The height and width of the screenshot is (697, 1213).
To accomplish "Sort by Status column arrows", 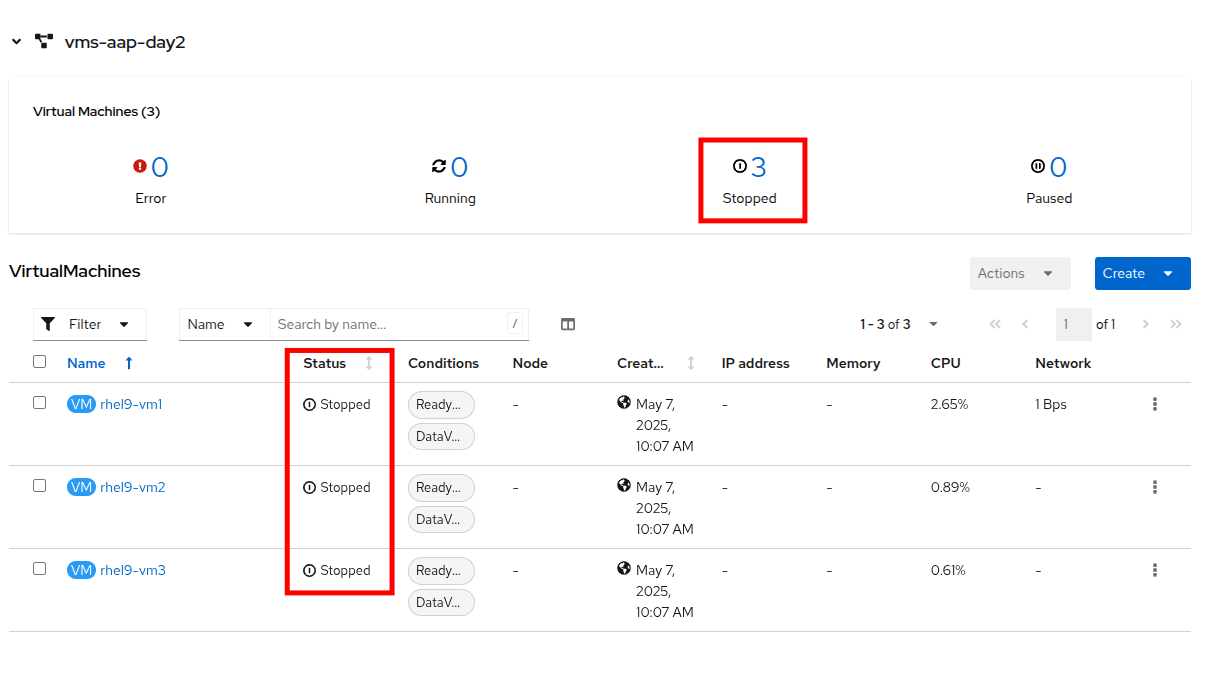I will (x=369, y=363).
